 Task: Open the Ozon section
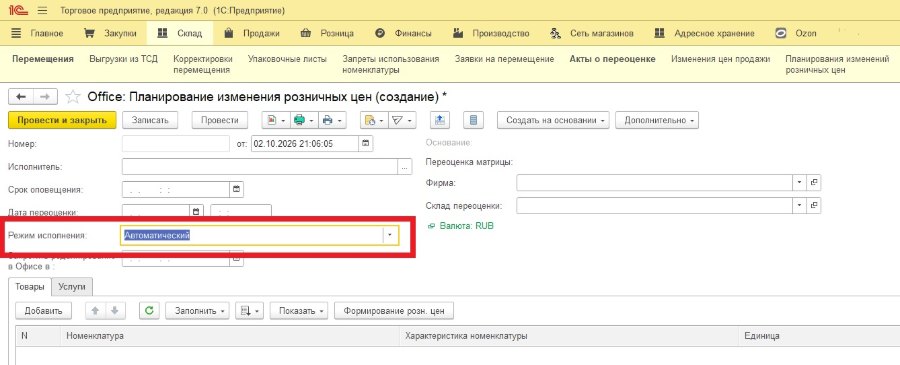point(796,33)
